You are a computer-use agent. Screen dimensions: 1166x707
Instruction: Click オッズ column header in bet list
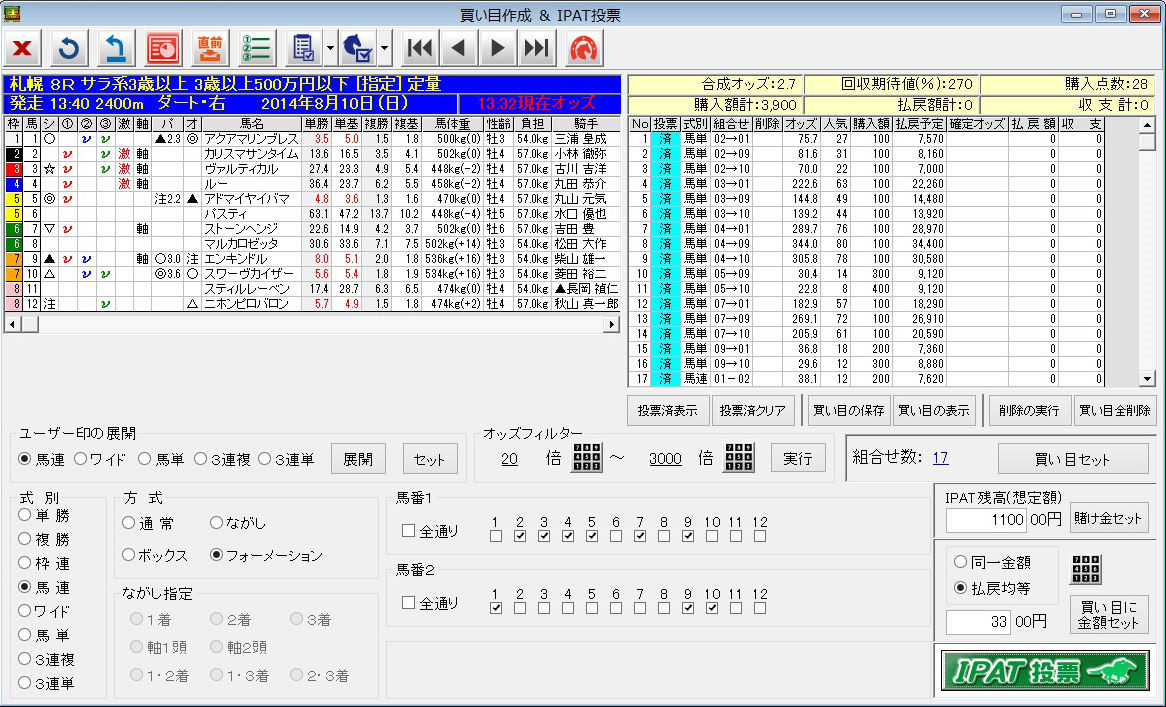pyautogui.click(x=802, y=123)
